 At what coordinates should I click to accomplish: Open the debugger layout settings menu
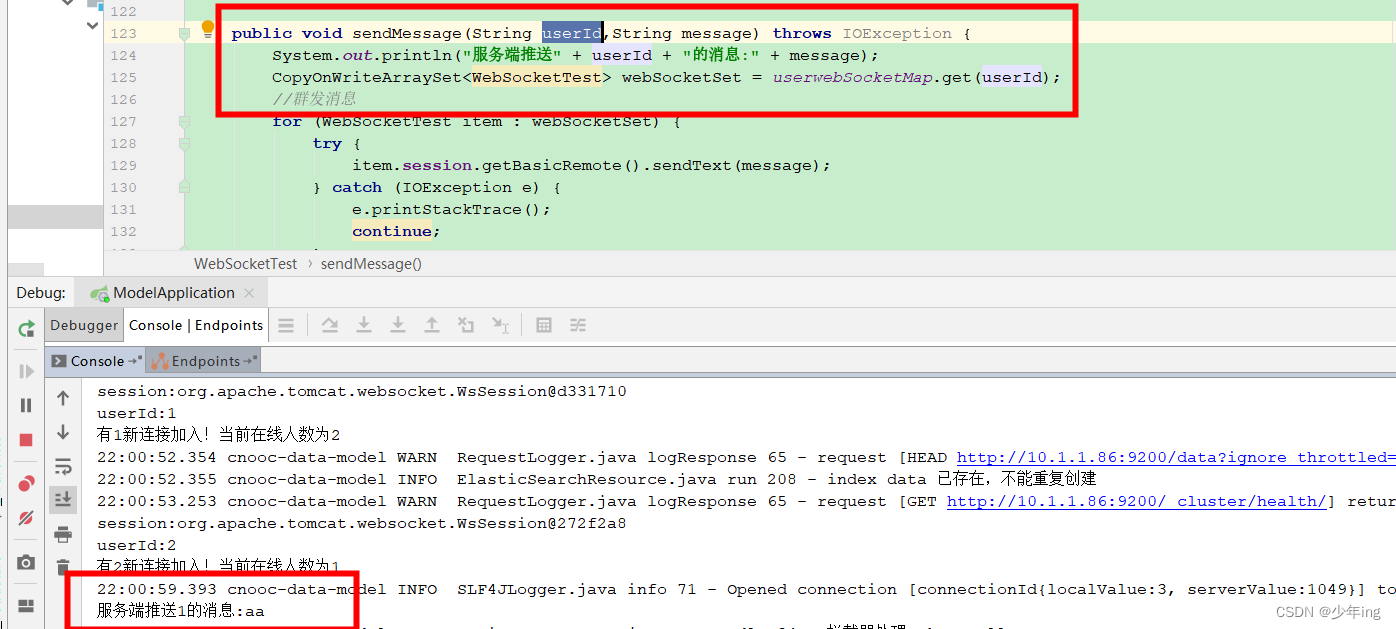tap(578, 325)
